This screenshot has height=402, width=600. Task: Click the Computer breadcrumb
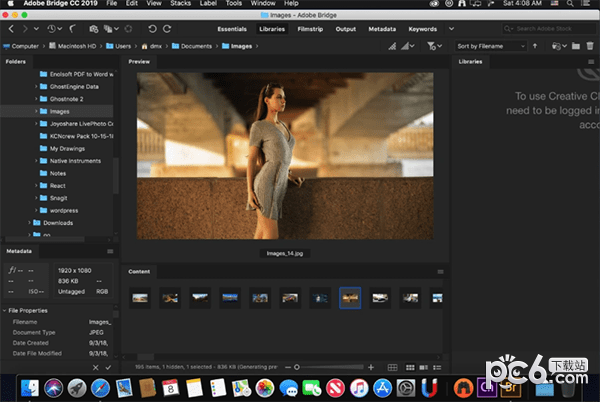21,46
